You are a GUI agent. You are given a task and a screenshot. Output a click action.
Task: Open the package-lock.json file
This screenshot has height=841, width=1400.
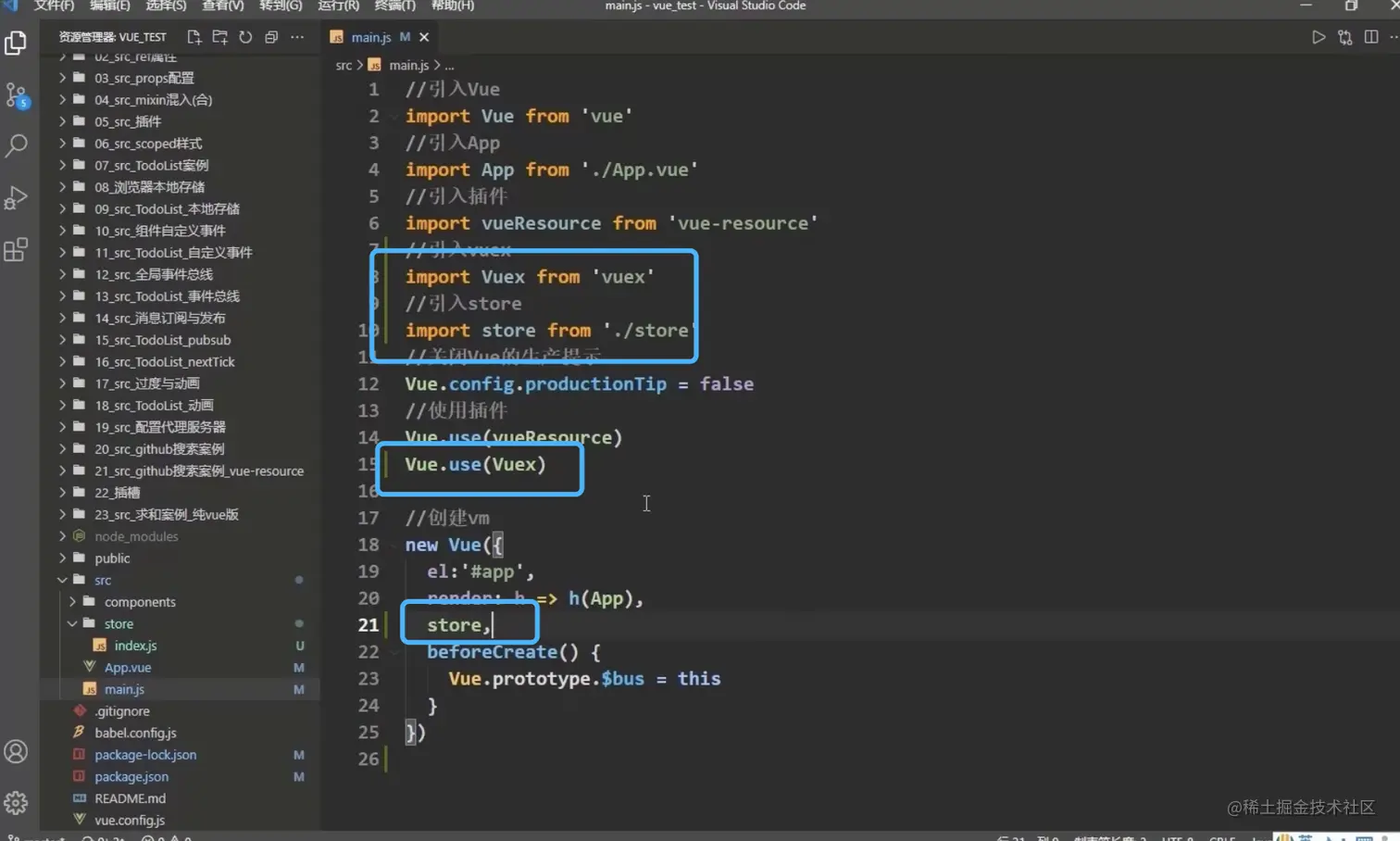coord(144,755)
